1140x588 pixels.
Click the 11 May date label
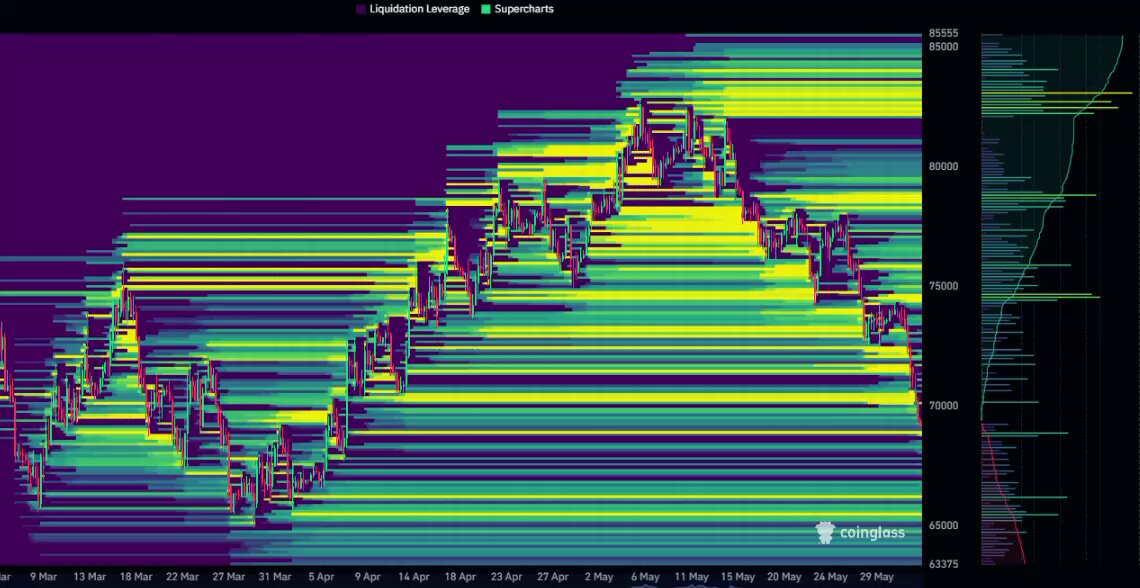(x=691, y=577)
